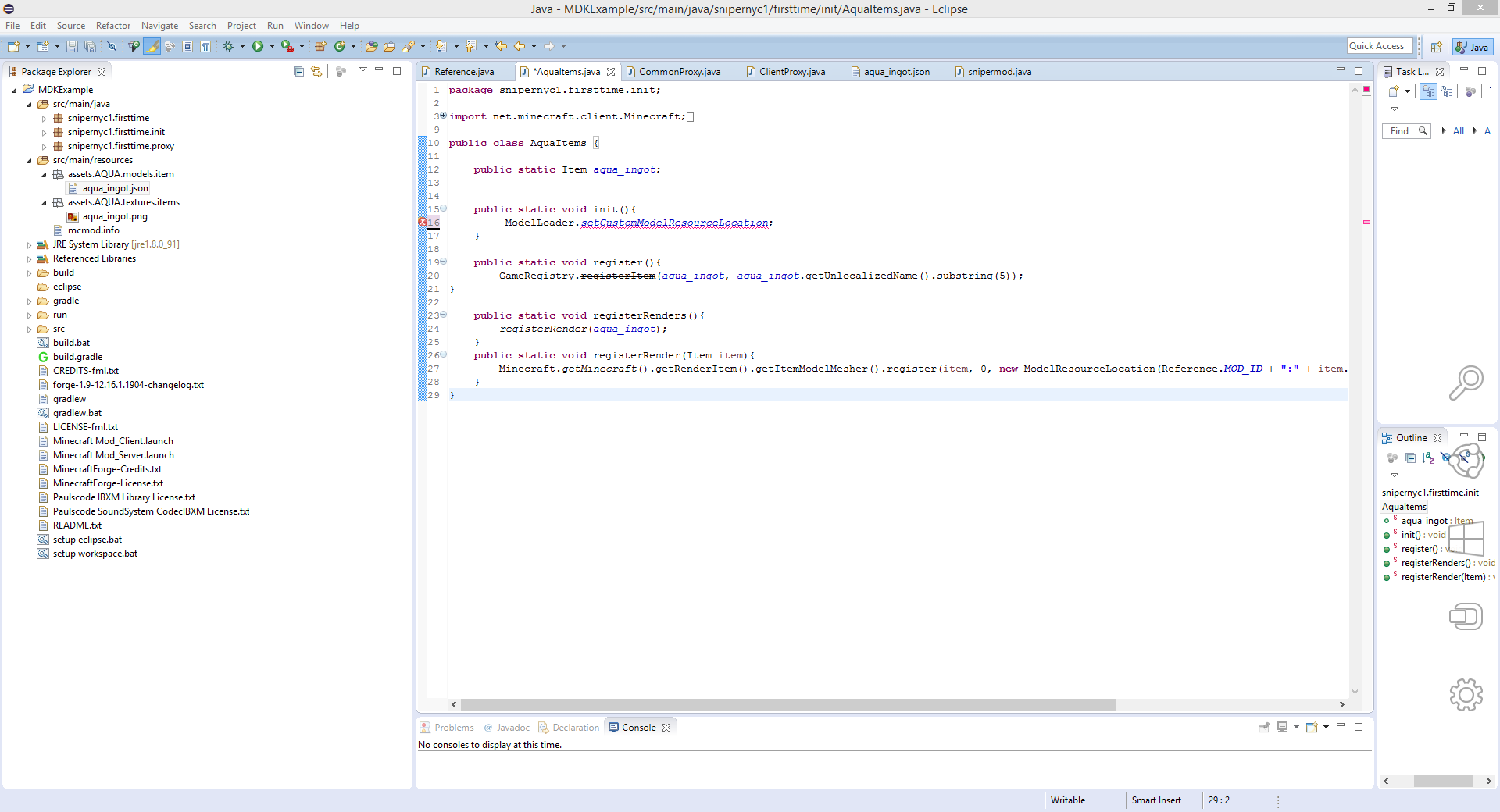This screenshot has width=1500, height=812.
Task: Open the Run button dropdown arrow
Action: coord(272,47)
